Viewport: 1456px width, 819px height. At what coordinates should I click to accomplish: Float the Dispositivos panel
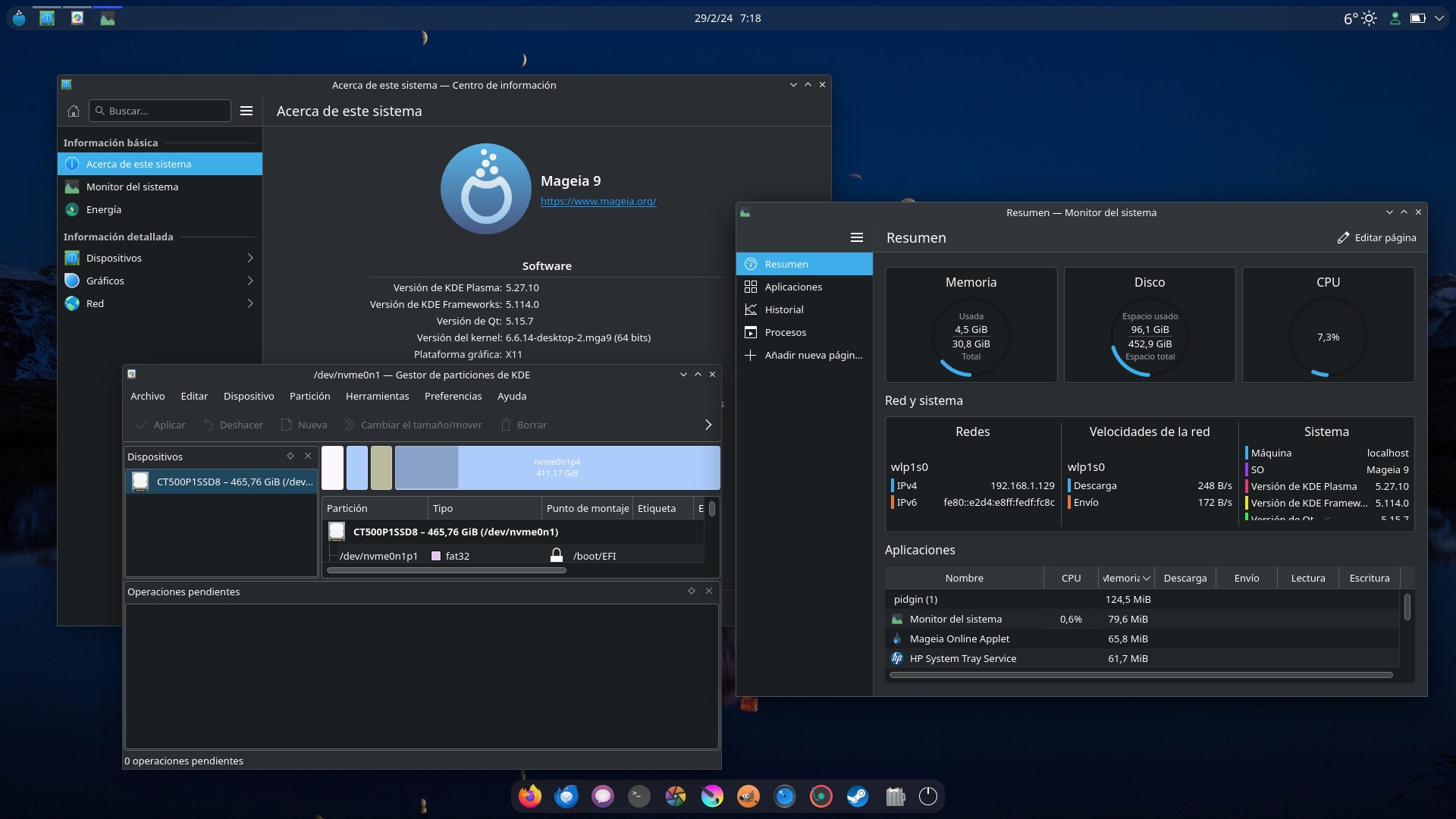coord(290,456)
